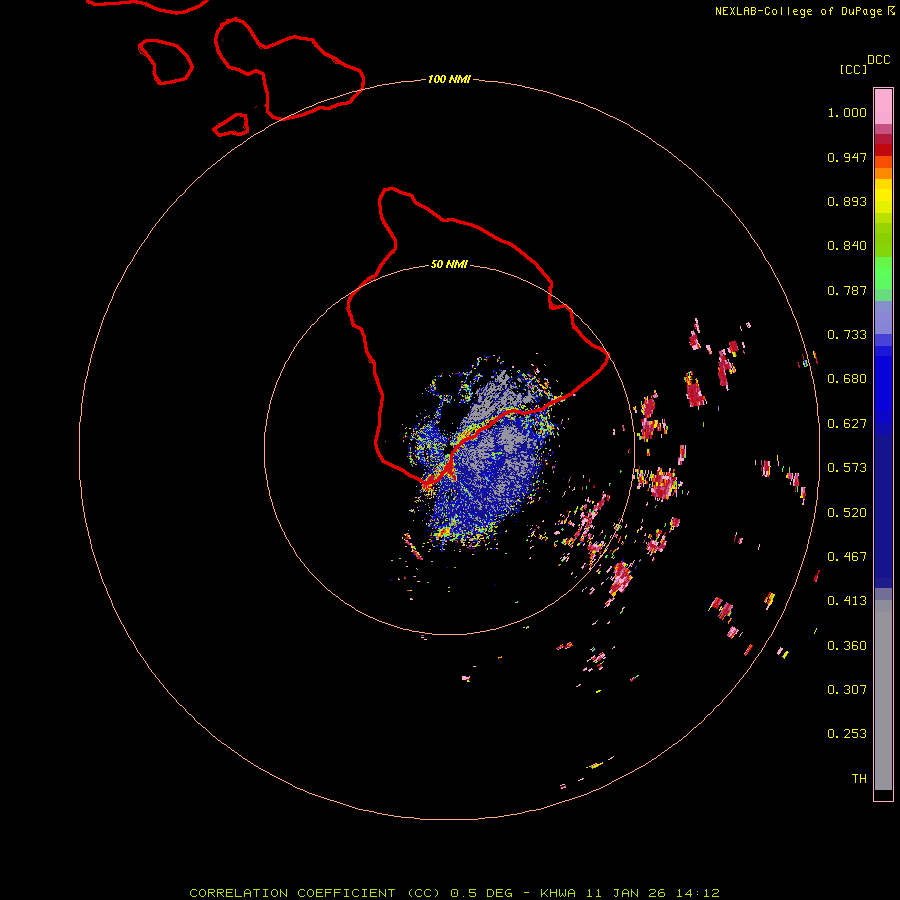Click the 0.307 color scale value
900x900 pixels.
(x=847, y=690)
